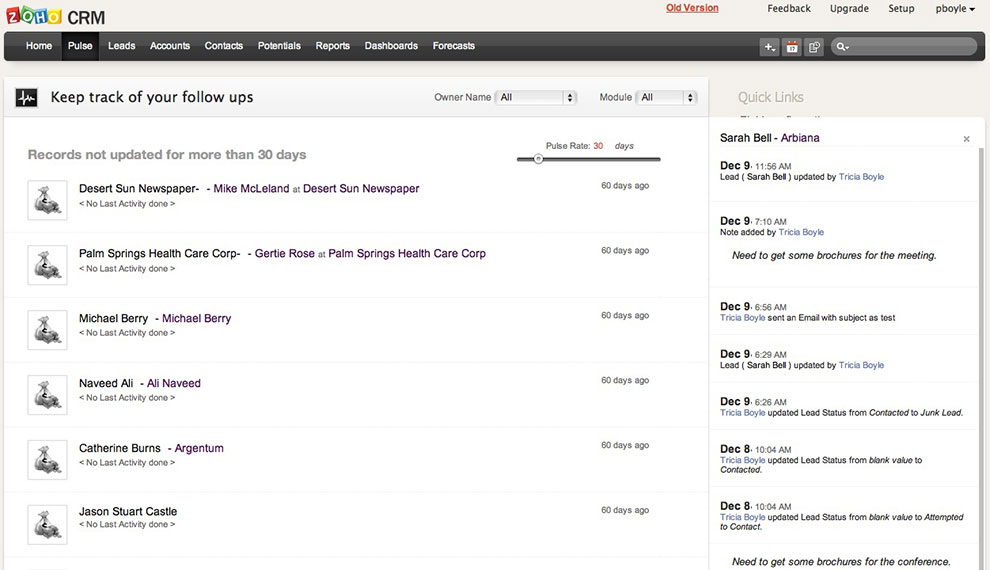Click the Catherine Burns record icon
Image resolution: width=990 pixels, height=570 pixels.
(x=47, y=460)
